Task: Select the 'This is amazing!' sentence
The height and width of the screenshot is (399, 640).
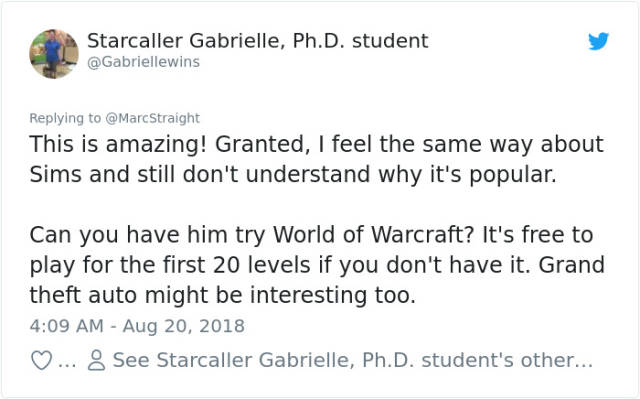Action: tap(118, 144)
